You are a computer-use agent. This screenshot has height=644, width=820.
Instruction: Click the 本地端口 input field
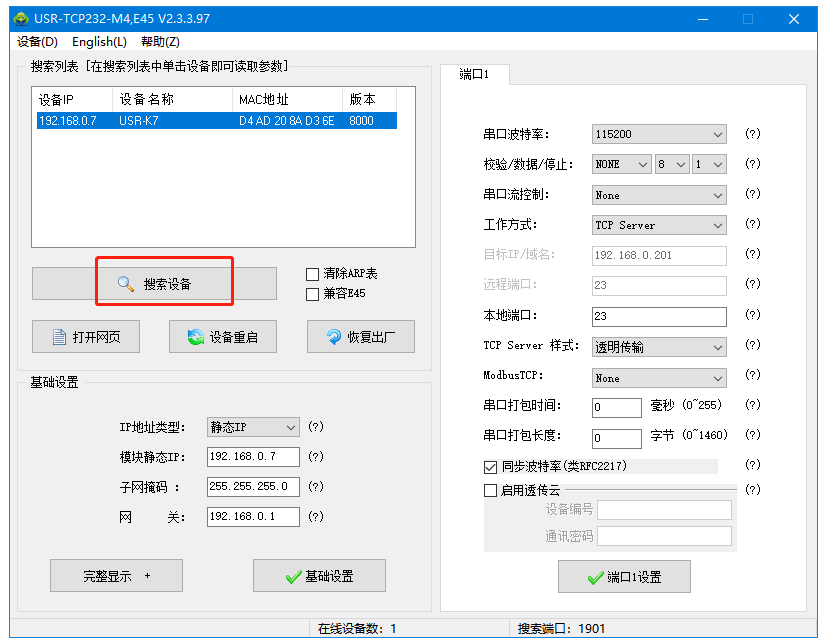pyautogui.click(x=659, y=316)
